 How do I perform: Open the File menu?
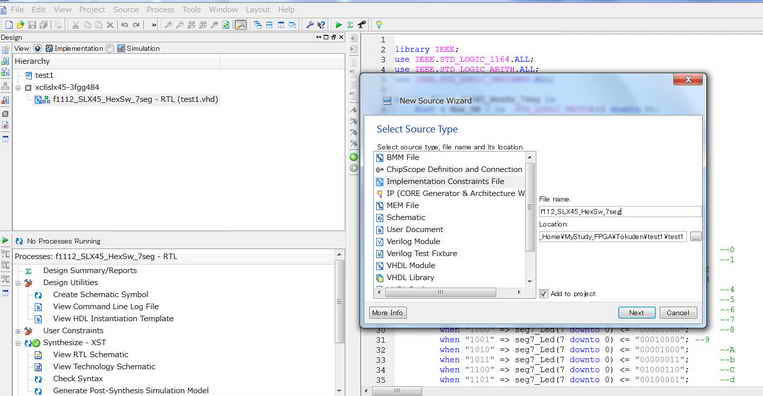click(x=17, y=10)
